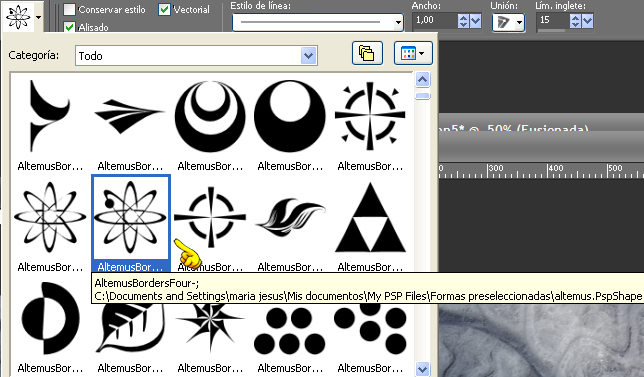Select the leaf shape thumbnail
This screenshot has width=644, height=377.
tap(130, 329)
